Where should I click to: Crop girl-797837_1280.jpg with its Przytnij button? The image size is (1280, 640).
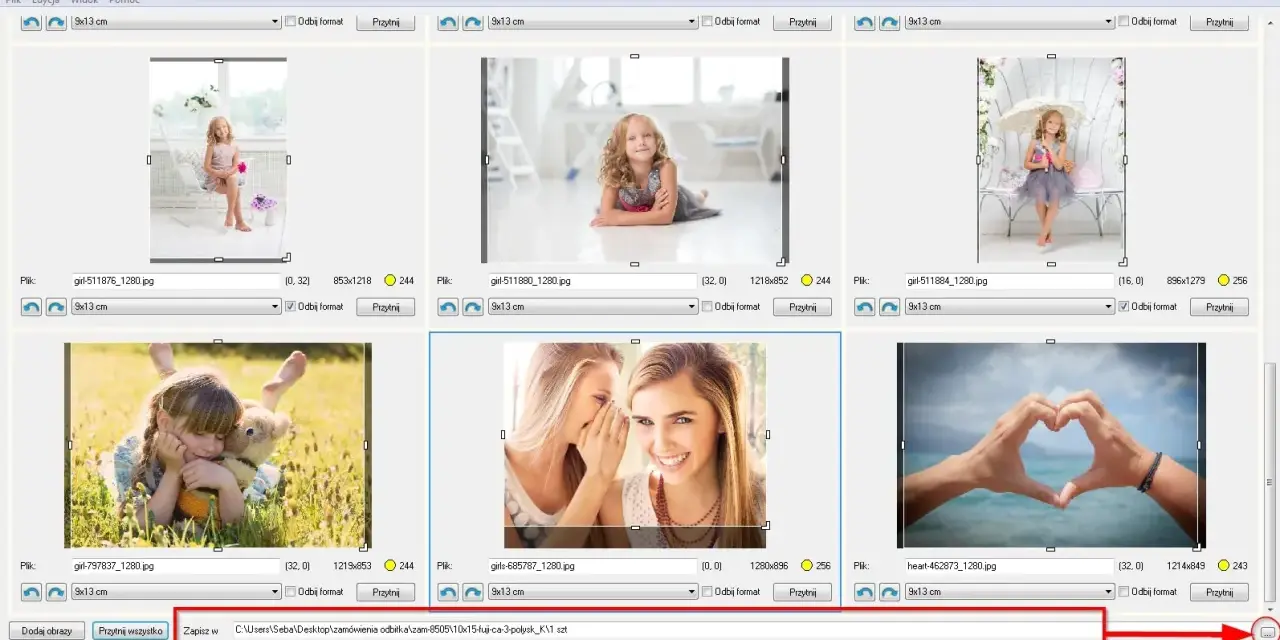(386, 592)
